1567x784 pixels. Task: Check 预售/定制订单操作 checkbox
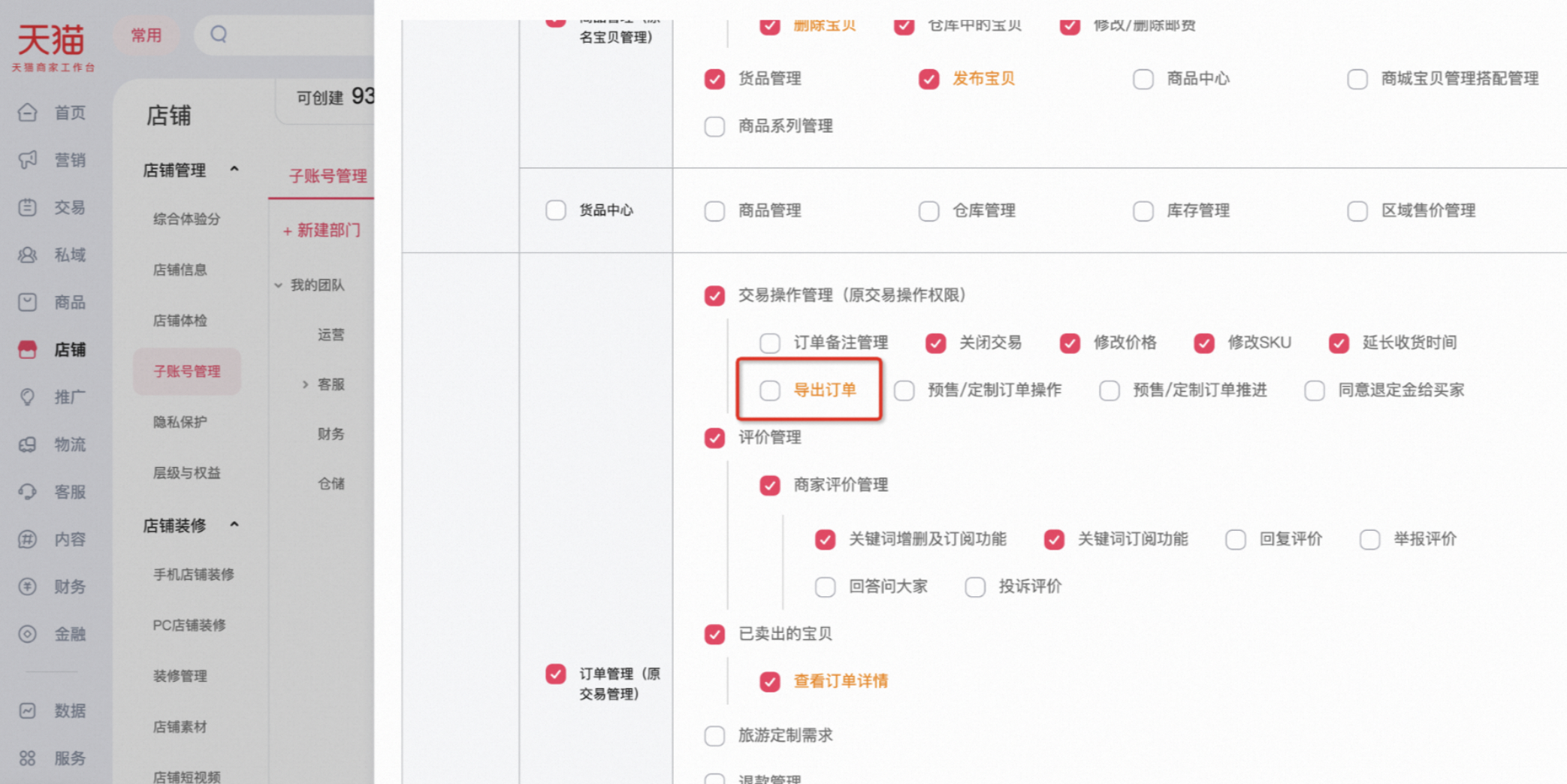click(904, 390)
